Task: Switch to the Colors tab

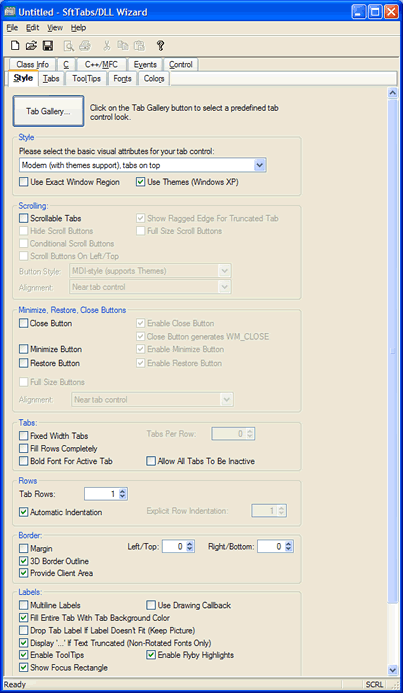Action: (154, 79)
